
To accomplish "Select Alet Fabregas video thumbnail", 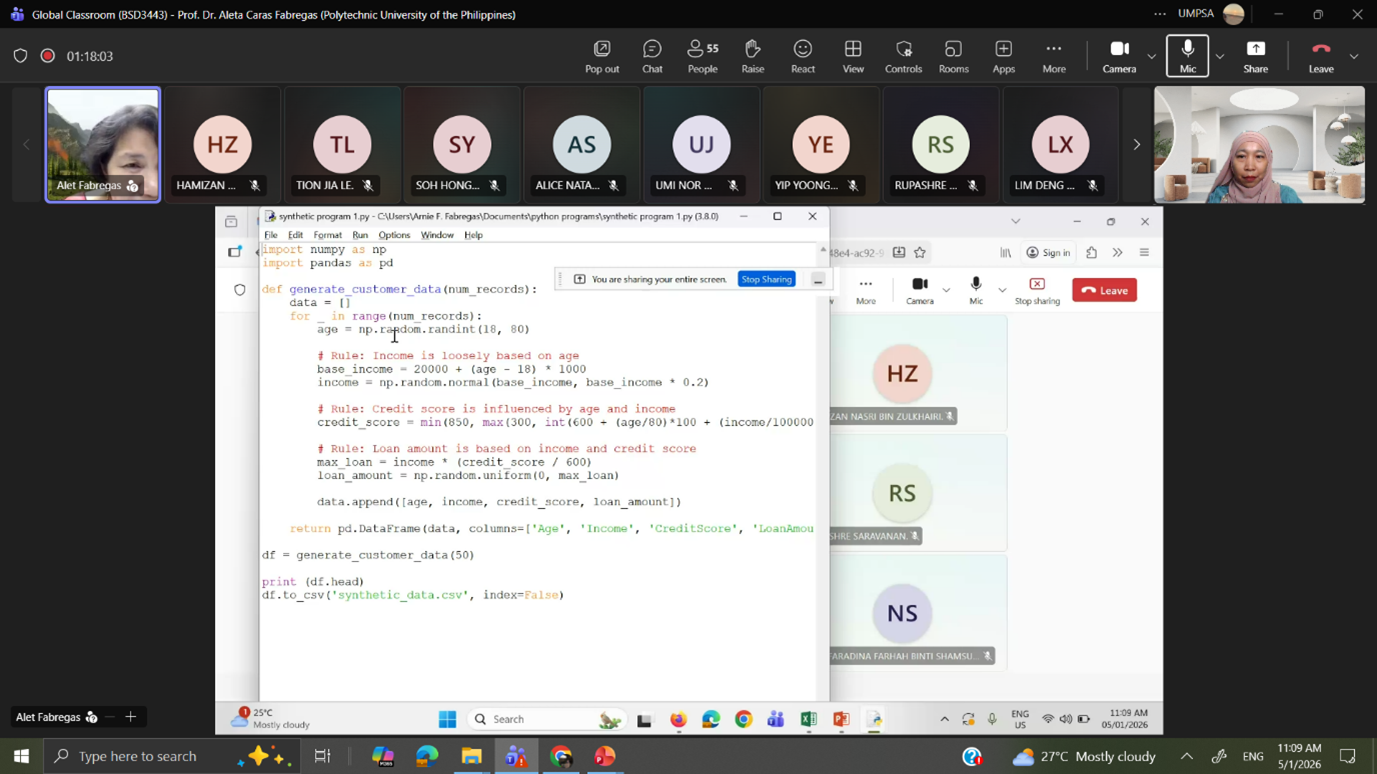I will click(103, 144).
